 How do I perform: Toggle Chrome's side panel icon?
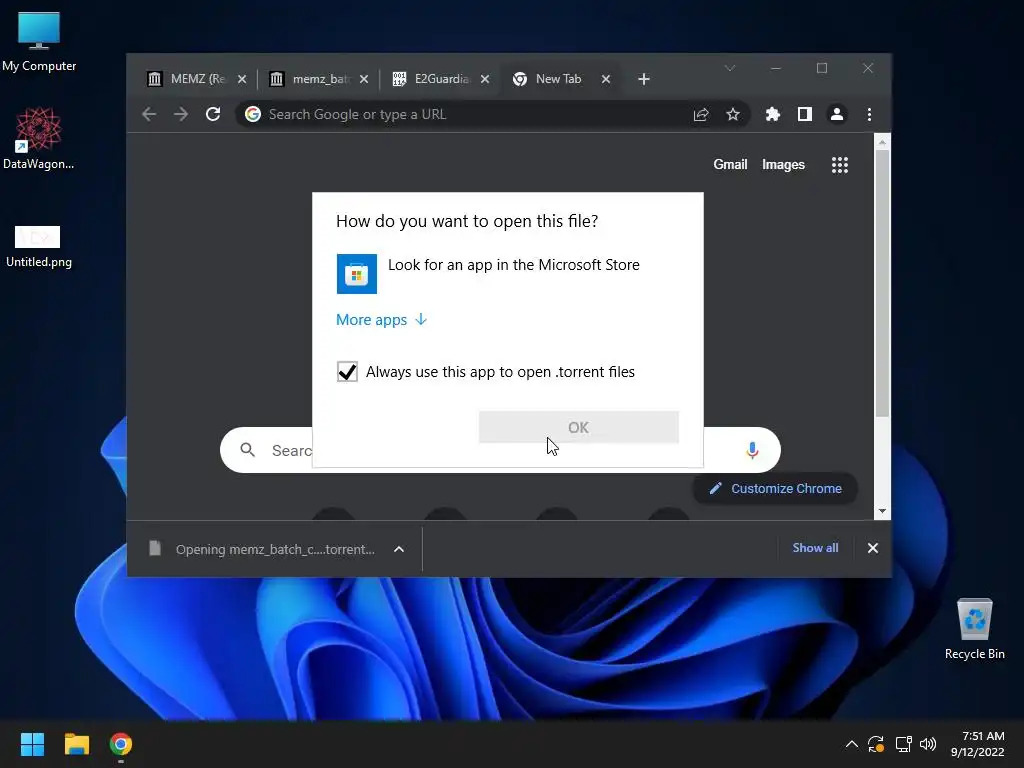click(805, 114)
